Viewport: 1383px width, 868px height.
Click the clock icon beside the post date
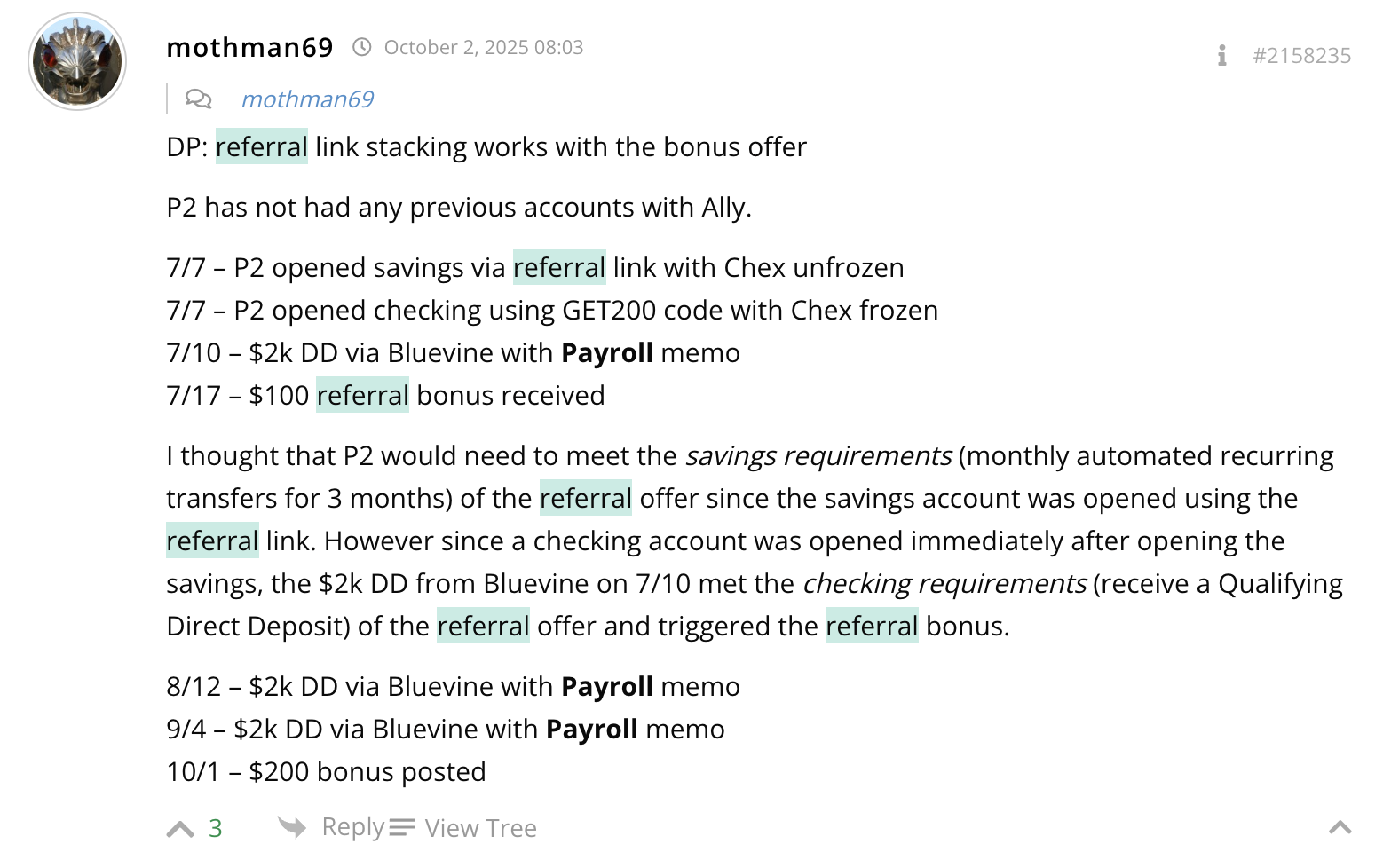pos(362,47)
